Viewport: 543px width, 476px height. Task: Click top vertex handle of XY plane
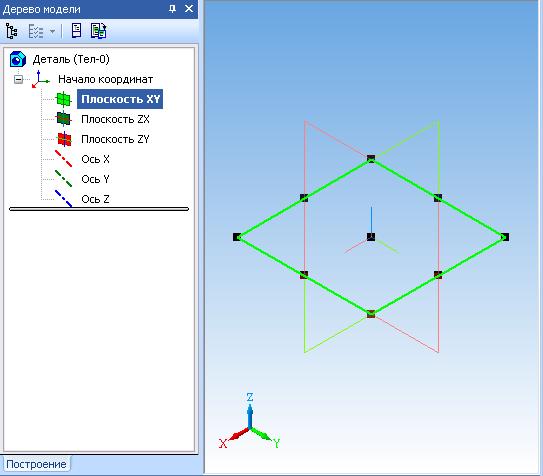[371, 159]
